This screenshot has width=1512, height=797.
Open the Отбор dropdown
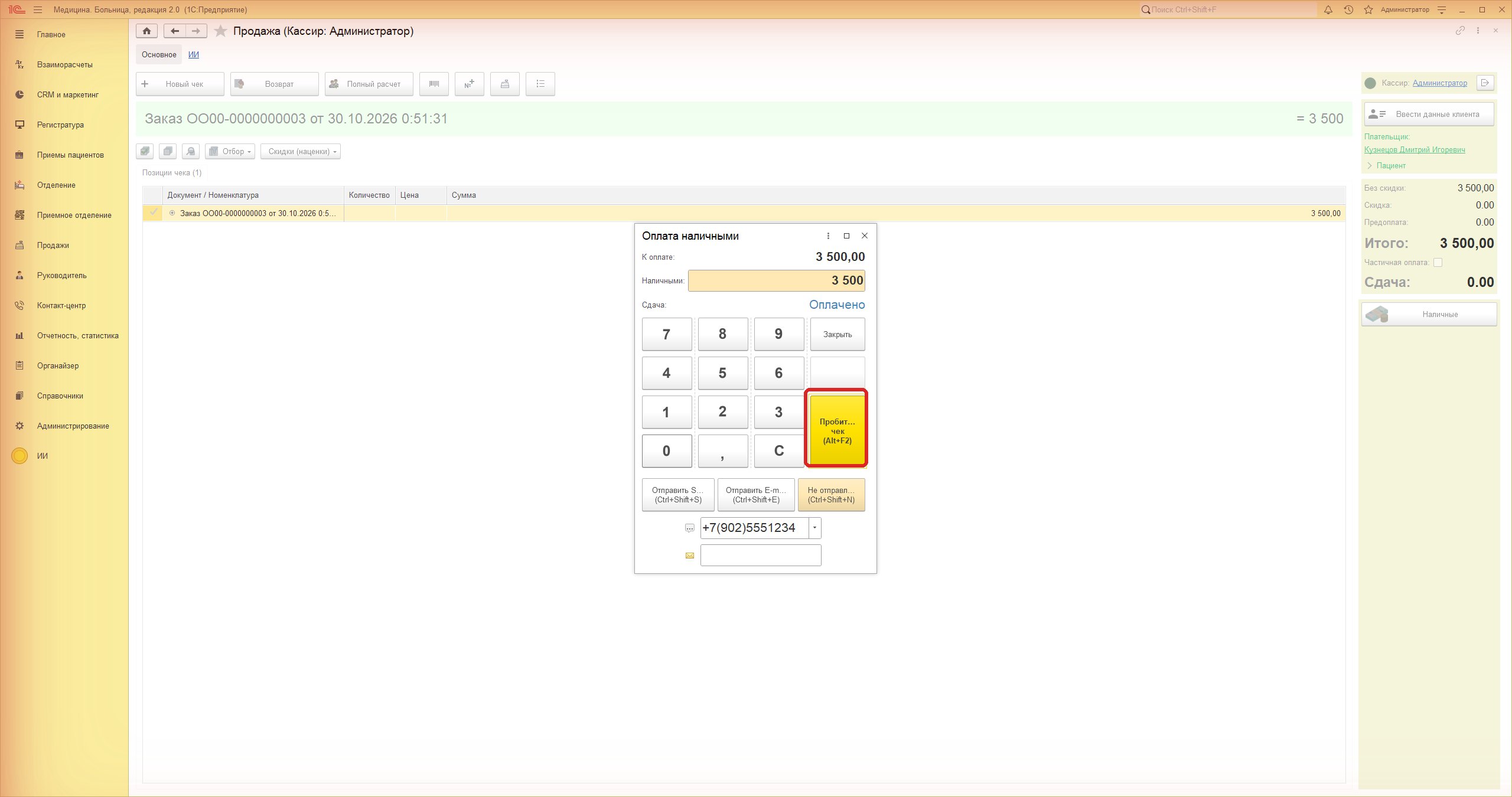pos(230,151)
